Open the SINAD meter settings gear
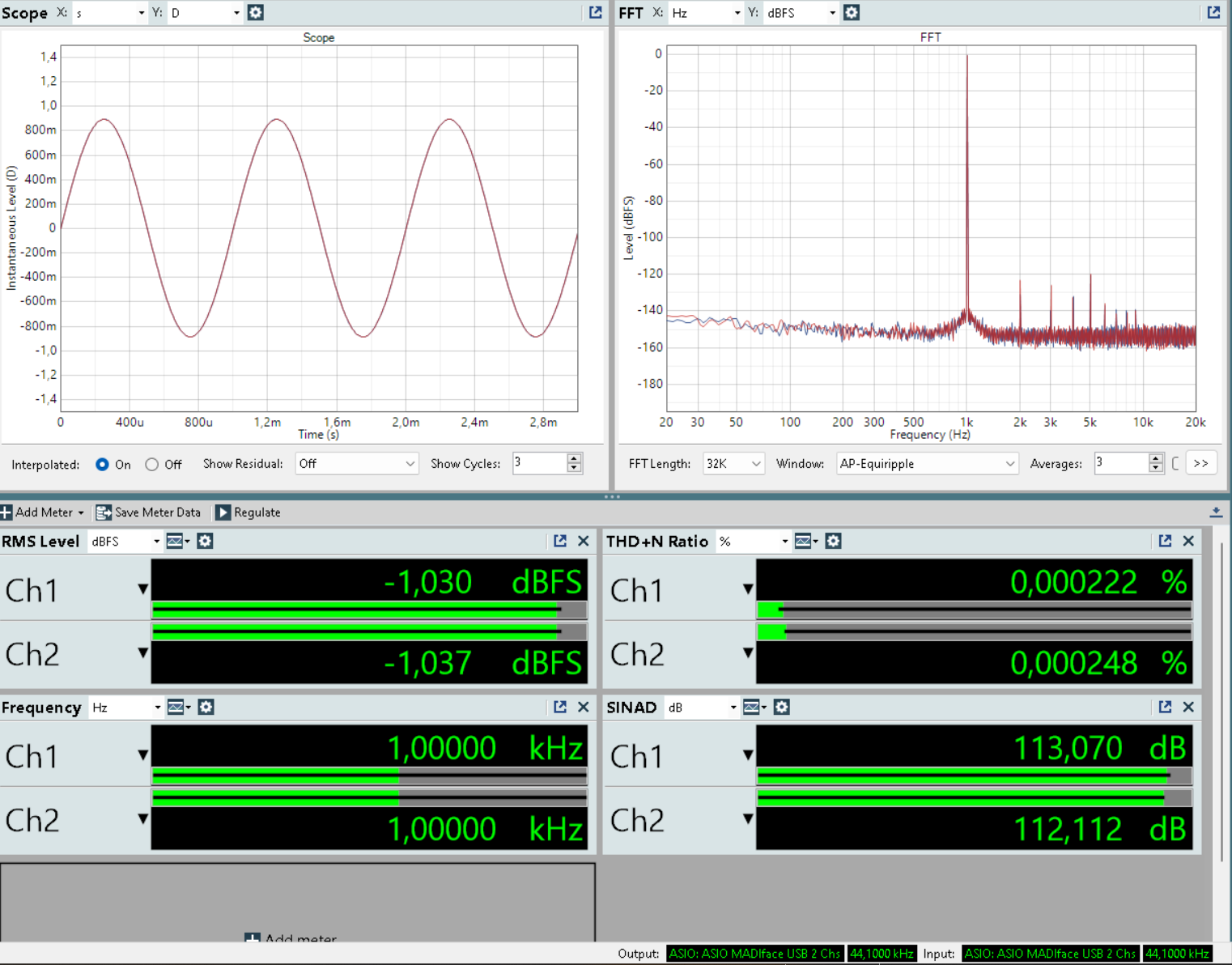Image resolution: width=1232 pixels, height=965 pixels. coord(781,707)
